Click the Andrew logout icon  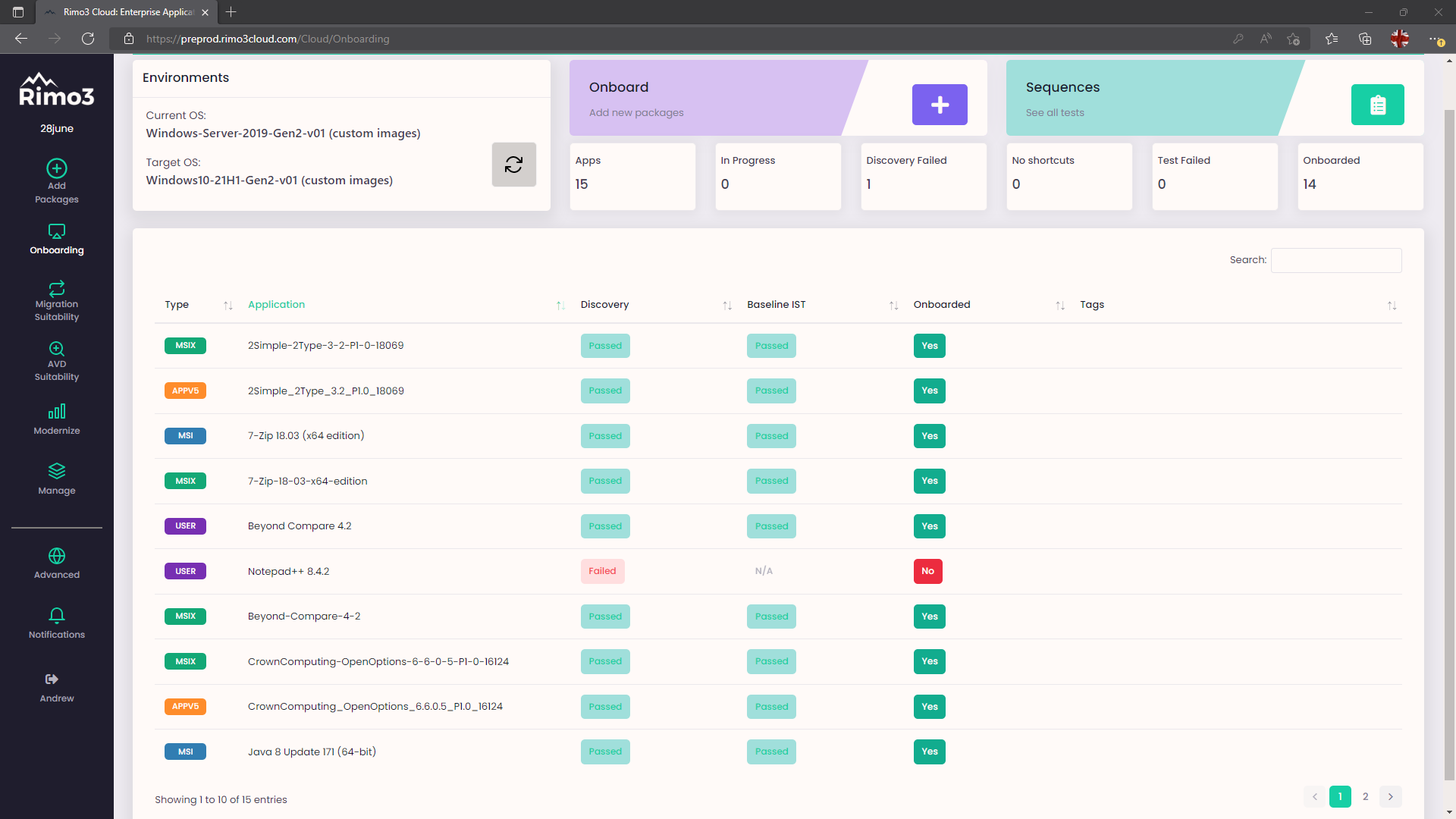(x=52, y=679)
